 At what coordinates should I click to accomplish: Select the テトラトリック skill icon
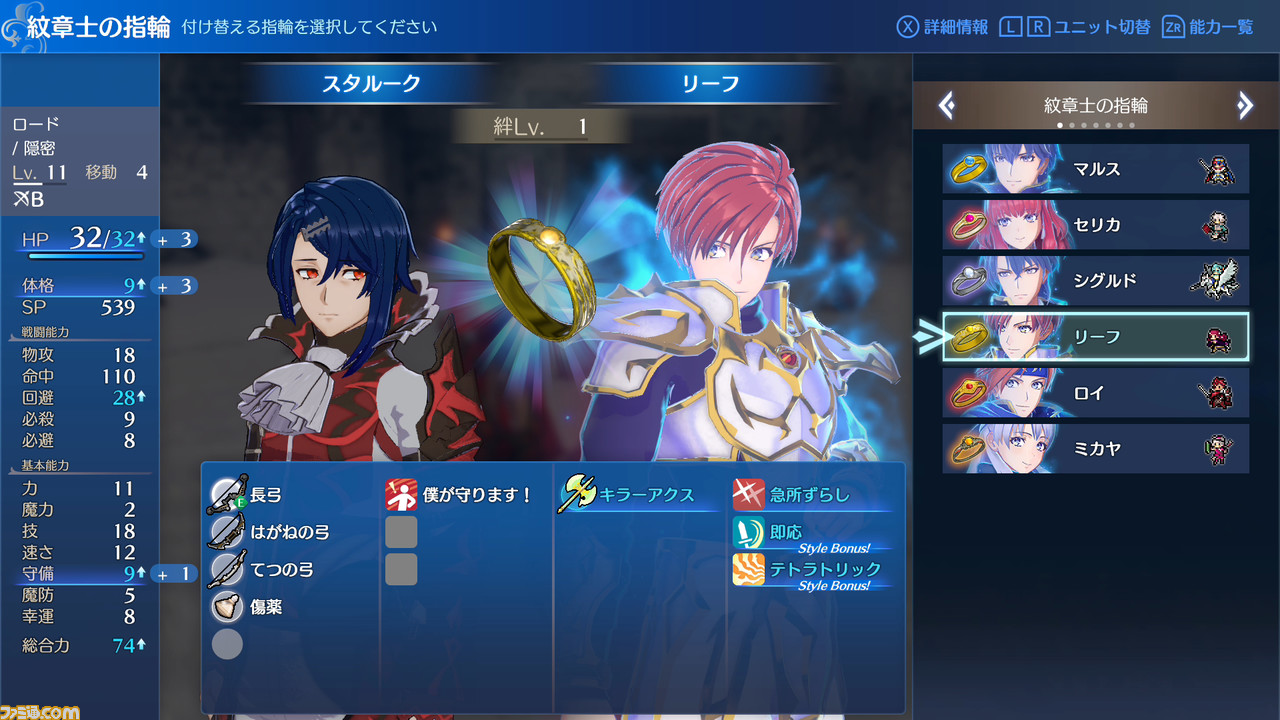pyautogui.click(x=748, y=570)
